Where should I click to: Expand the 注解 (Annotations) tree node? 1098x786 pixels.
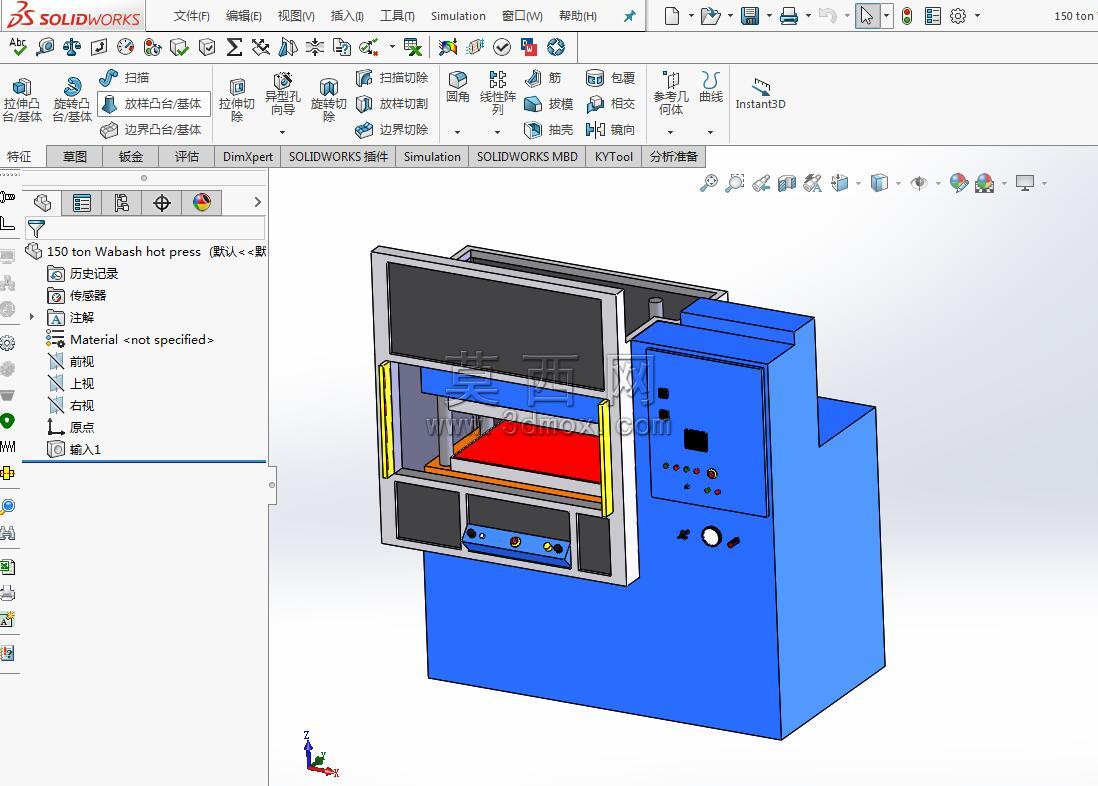(x=32, y=317)
